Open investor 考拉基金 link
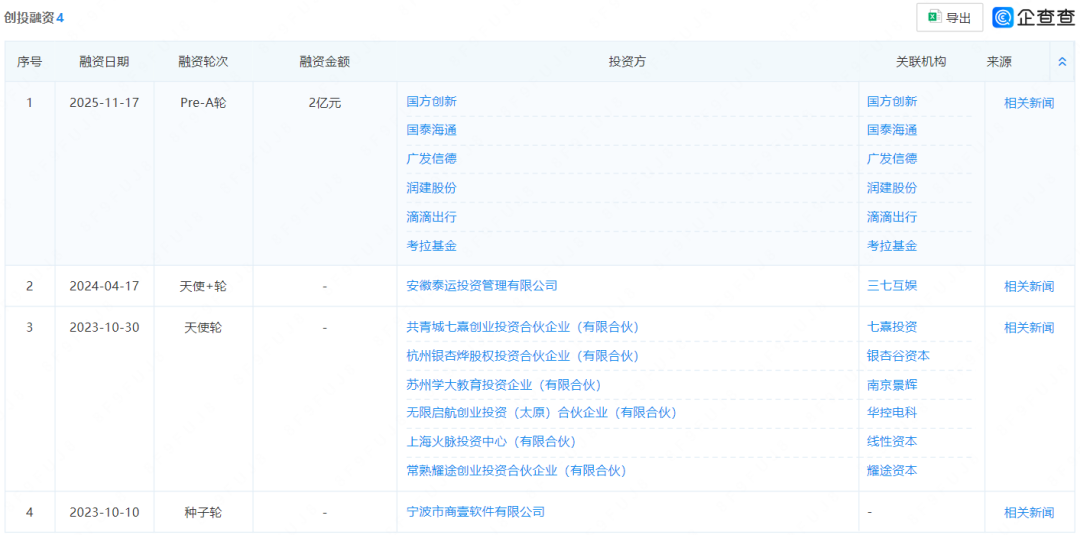 coord(431,246)
